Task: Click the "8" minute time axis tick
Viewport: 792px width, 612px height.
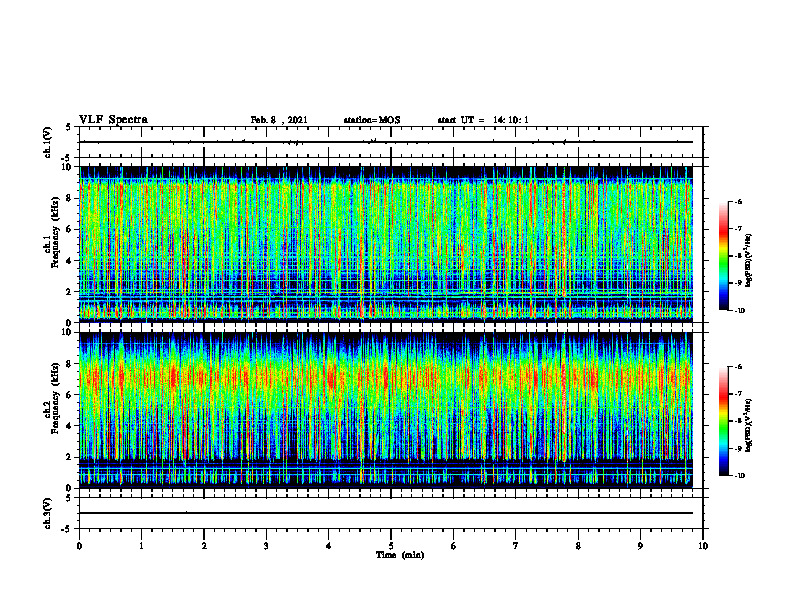Action: click(x=578, y=546)
